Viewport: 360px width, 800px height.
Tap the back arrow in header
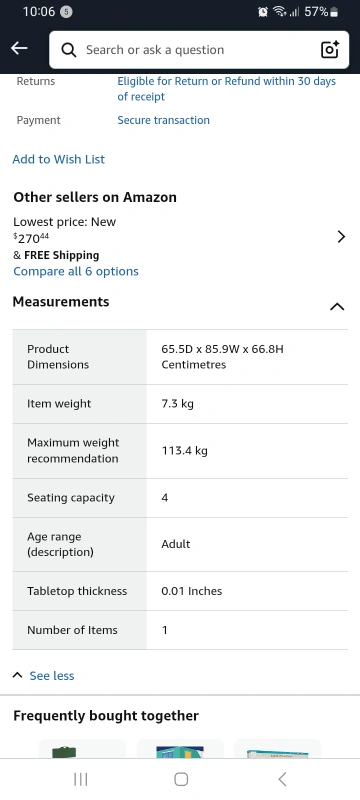click(19, 48)
